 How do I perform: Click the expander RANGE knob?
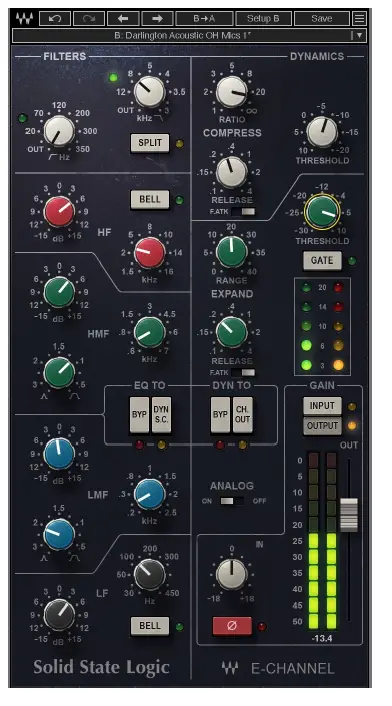pos(231,252)
